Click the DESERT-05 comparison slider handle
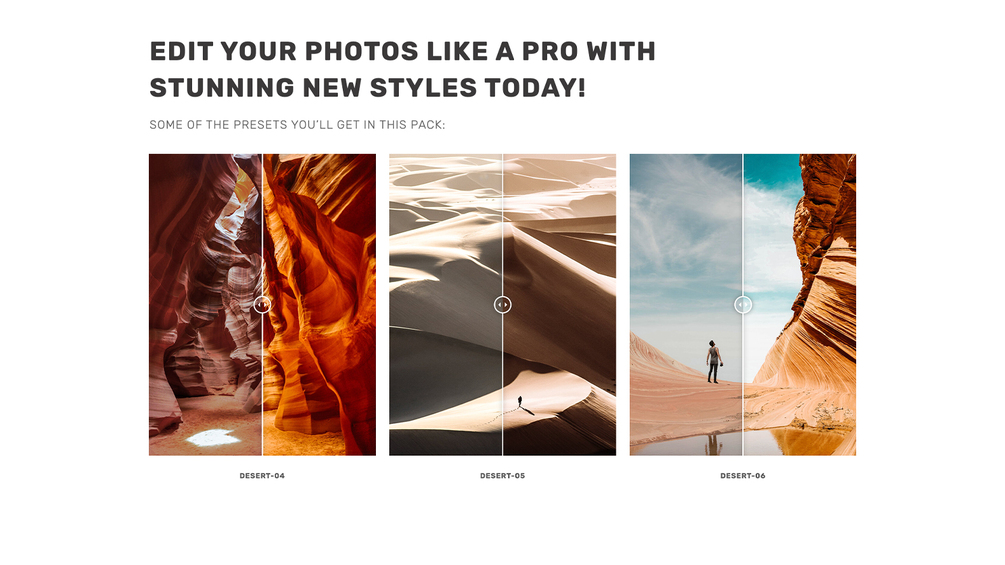Image resolution: width=1005 pixels, height=565 pixels. tap(502, 305)
